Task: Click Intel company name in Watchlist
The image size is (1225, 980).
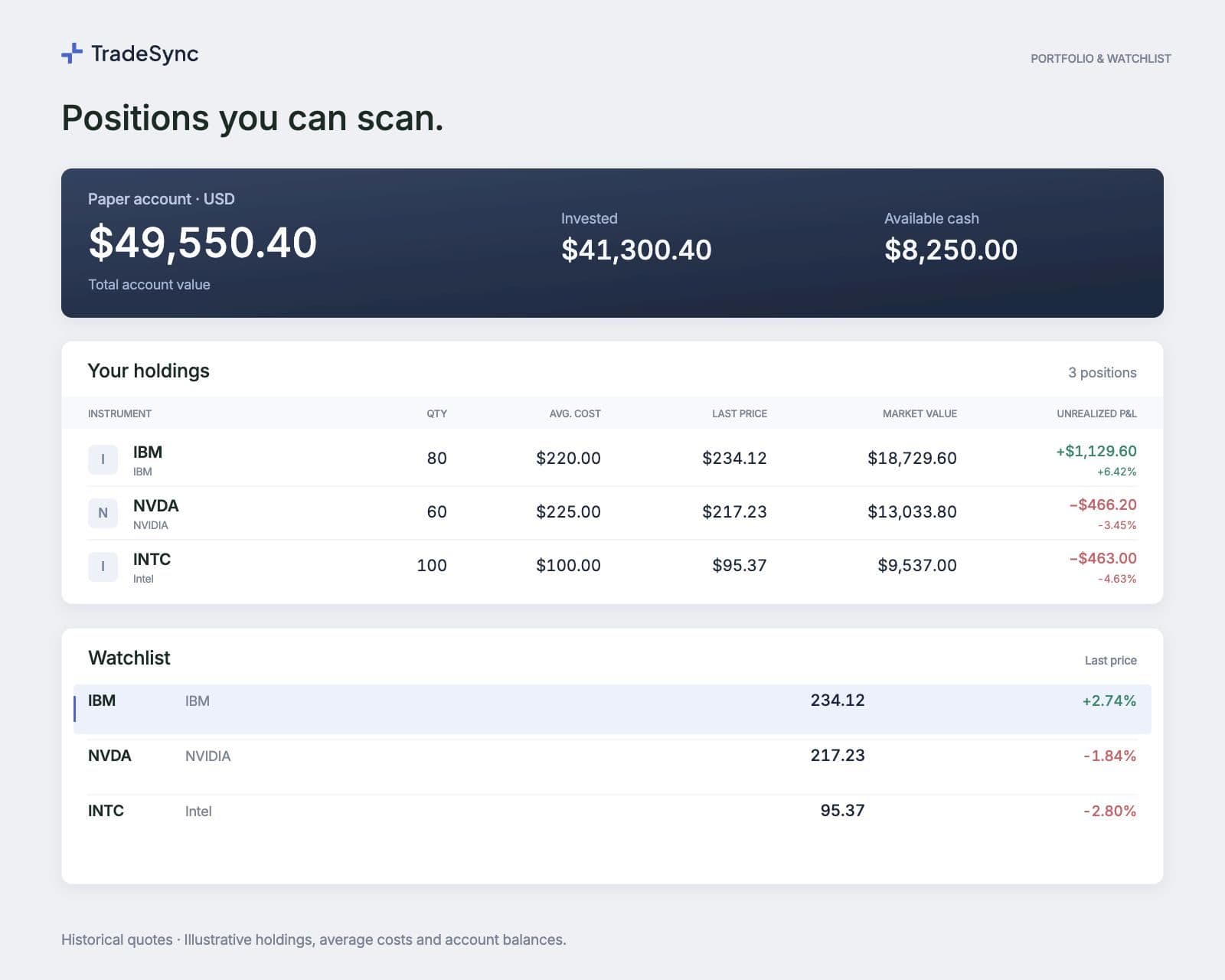Action: click(x=198, y=811)
